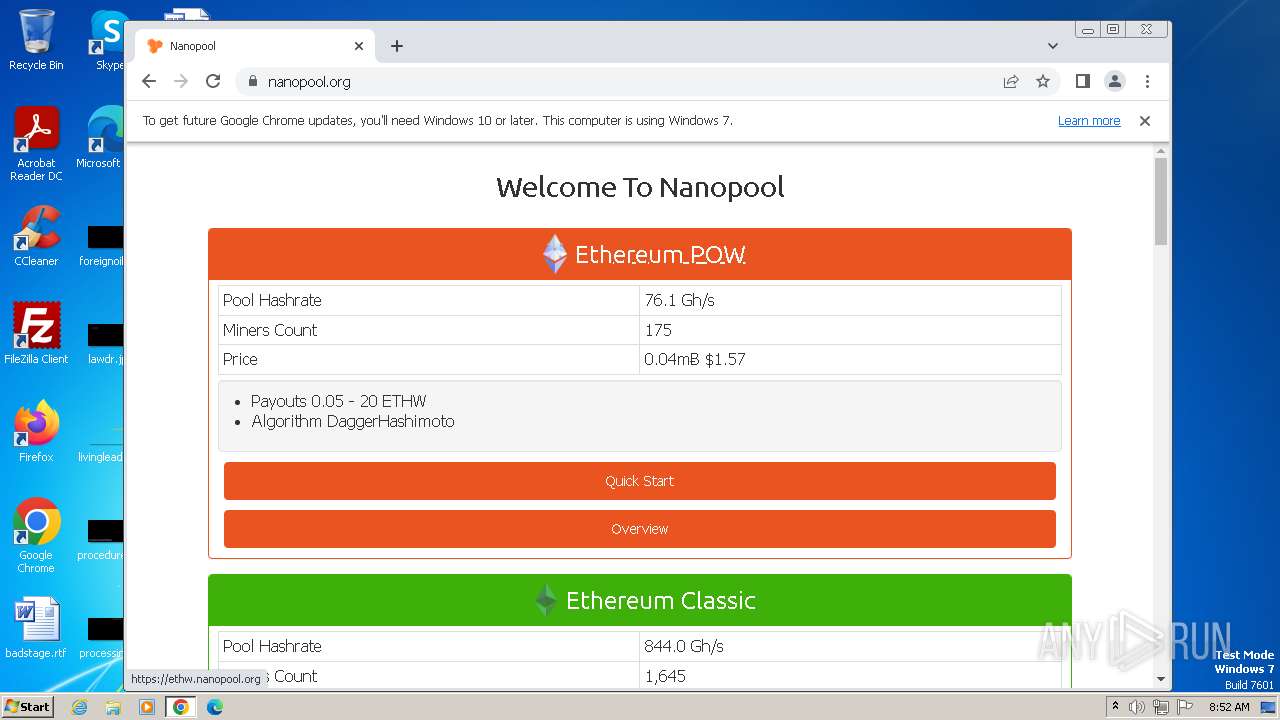Open the Ethereum Classic header link
This screenshot has width=1280, height=720.
coord(661,601)
